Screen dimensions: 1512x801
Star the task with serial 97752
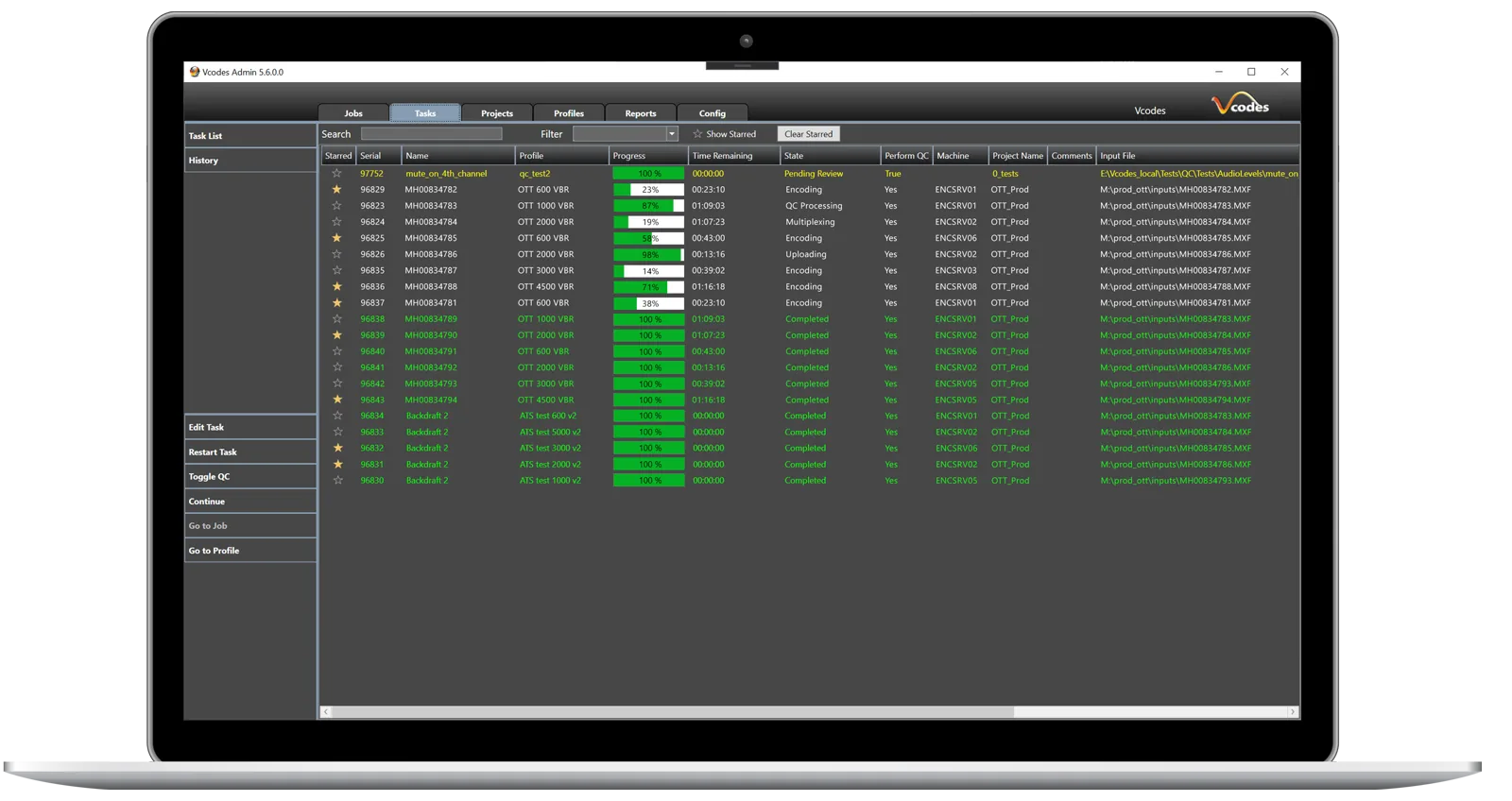[336, 174]
